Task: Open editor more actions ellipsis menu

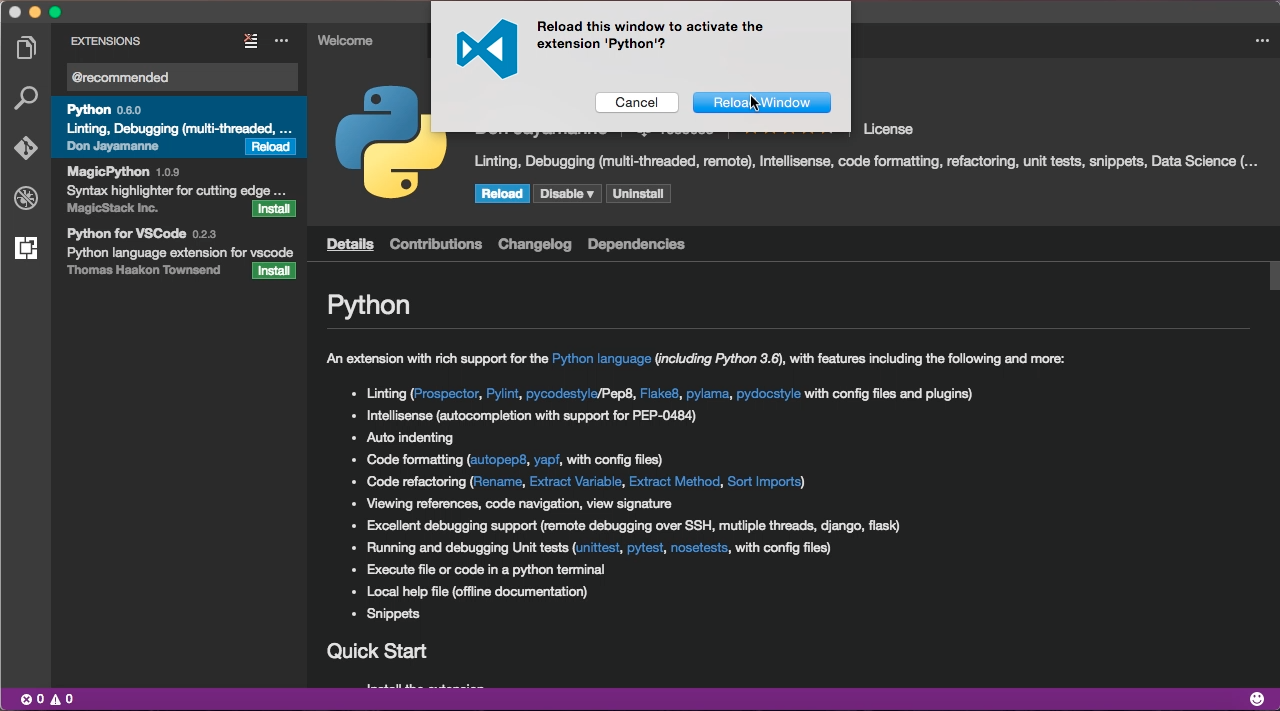Action: coord(1262,41)
